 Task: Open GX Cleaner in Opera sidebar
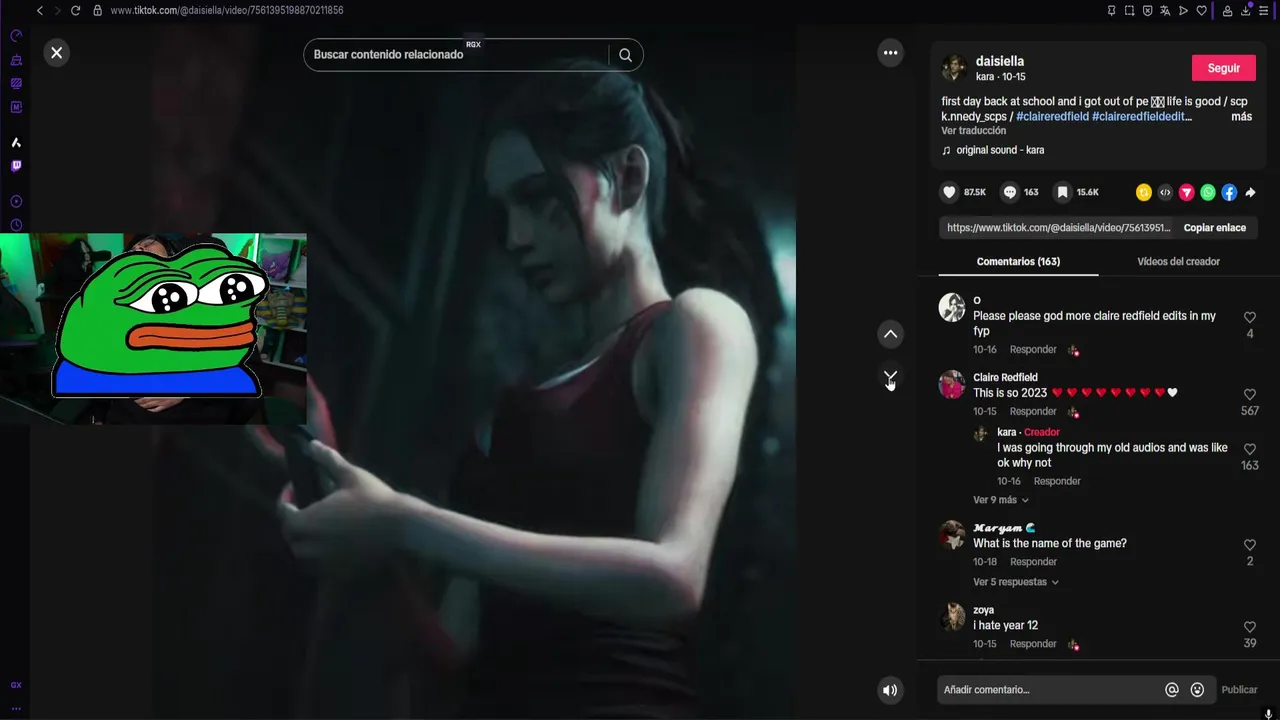point(16,60)
